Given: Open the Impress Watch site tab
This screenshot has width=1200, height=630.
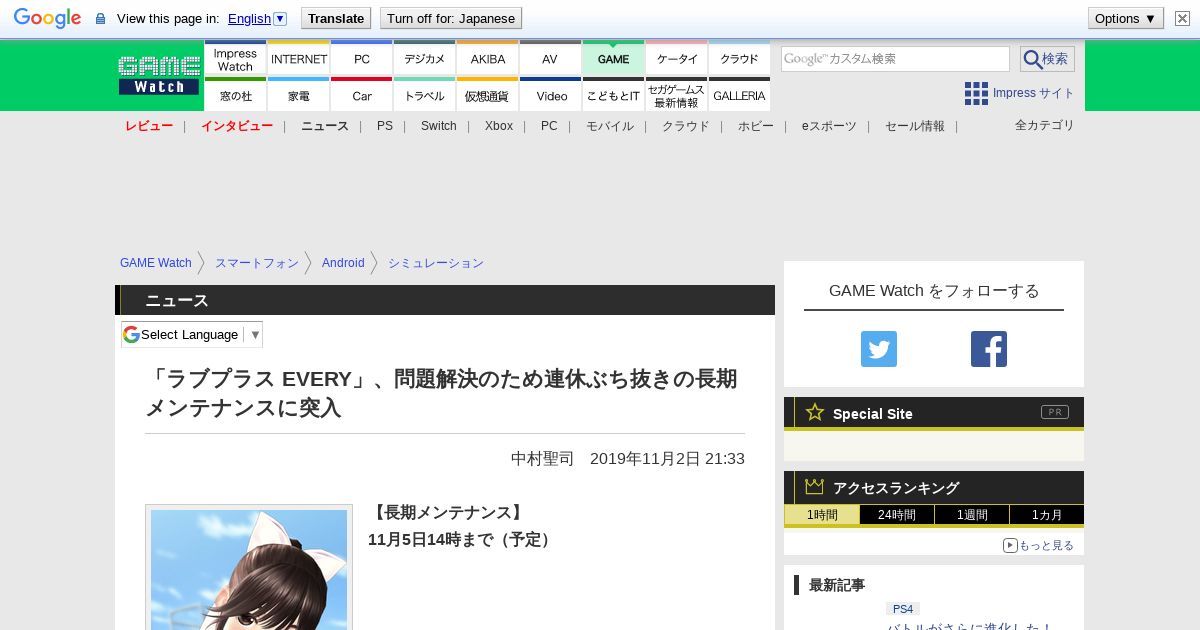Looking at the screenshot, I should (235, 59).
